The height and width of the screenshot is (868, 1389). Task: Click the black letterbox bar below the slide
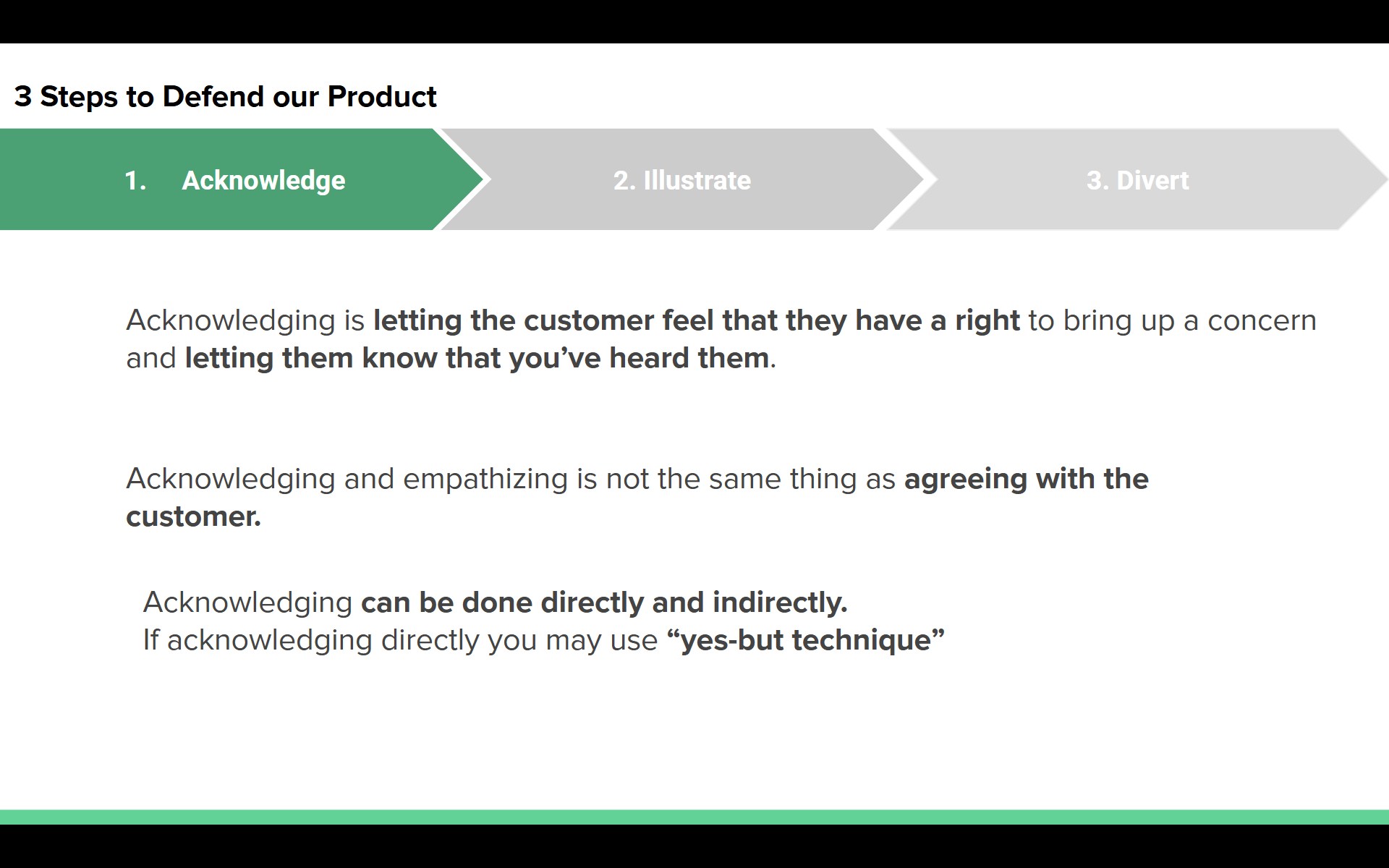694,847
